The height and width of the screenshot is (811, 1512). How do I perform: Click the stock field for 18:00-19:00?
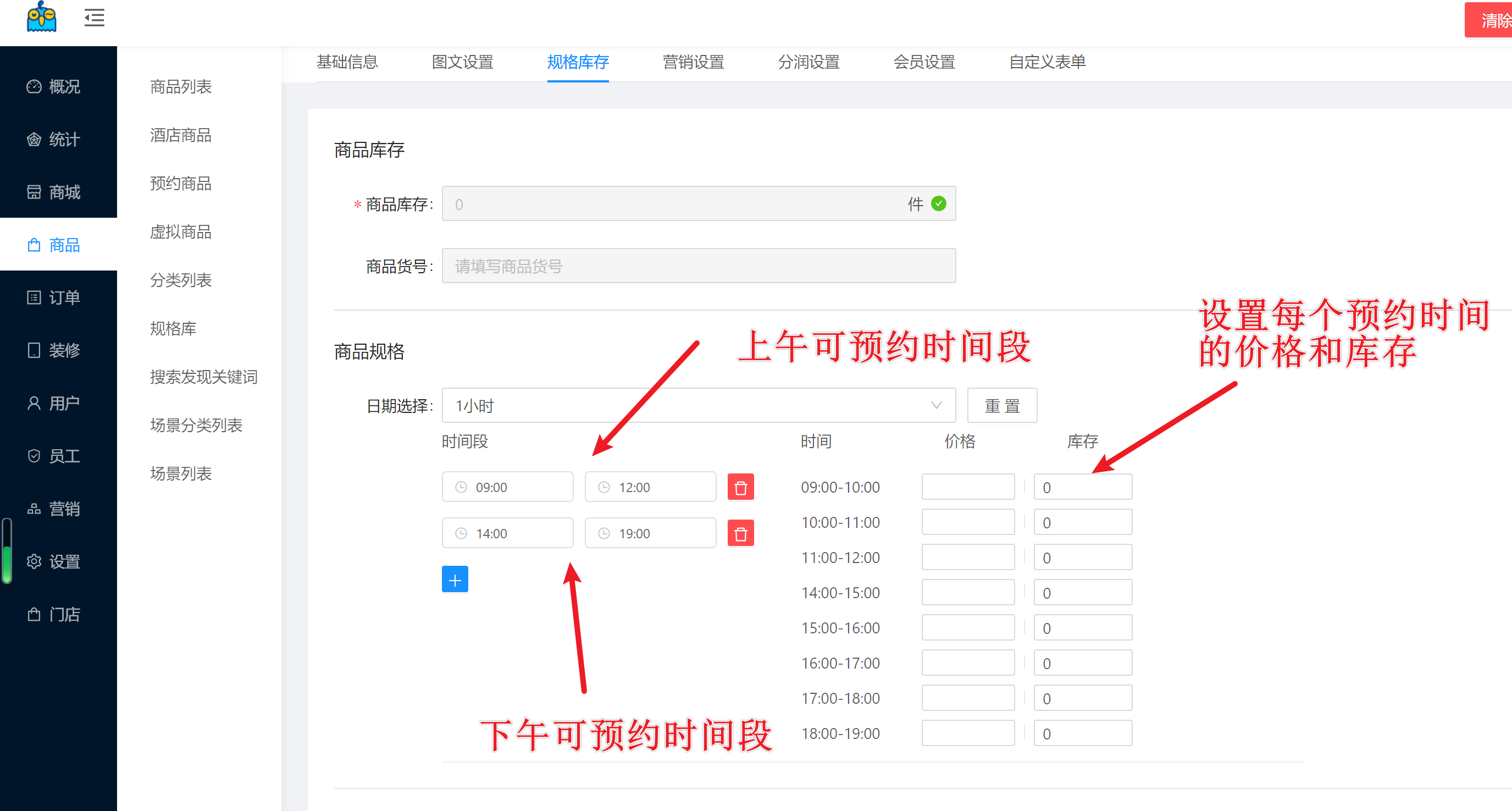click(x=1083, y=733)
